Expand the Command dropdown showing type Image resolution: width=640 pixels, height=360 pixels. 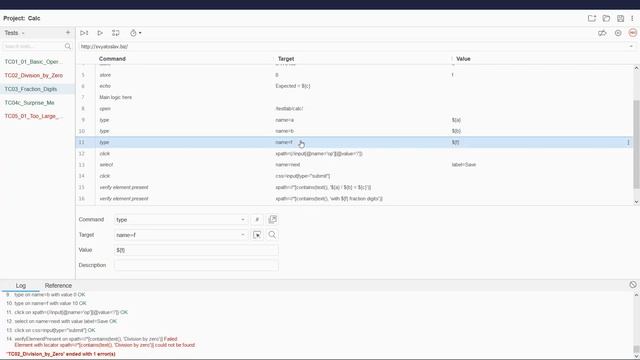coord(242,220)
